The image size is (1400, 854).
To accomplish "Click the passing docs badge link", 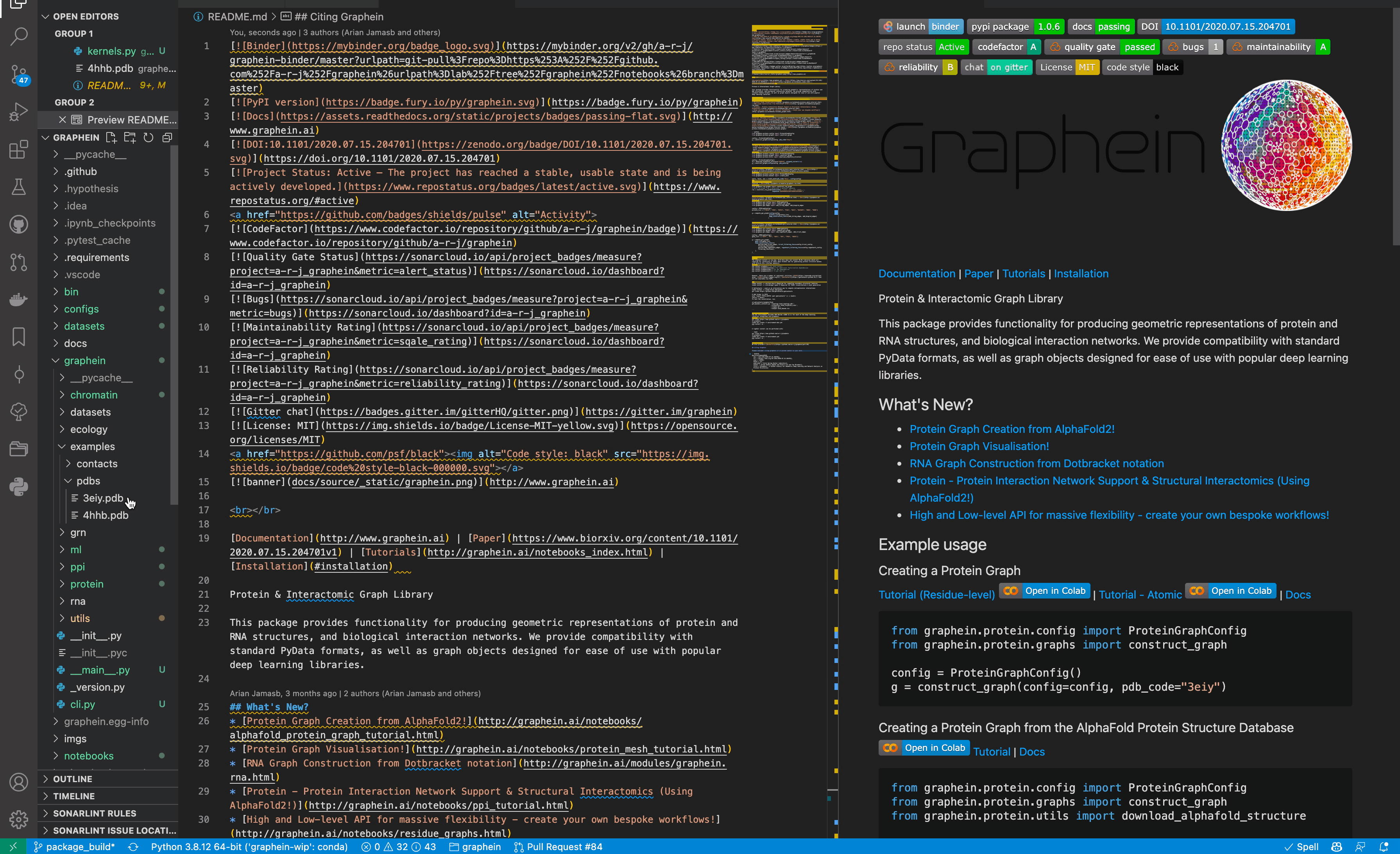I will point(1100,27).
